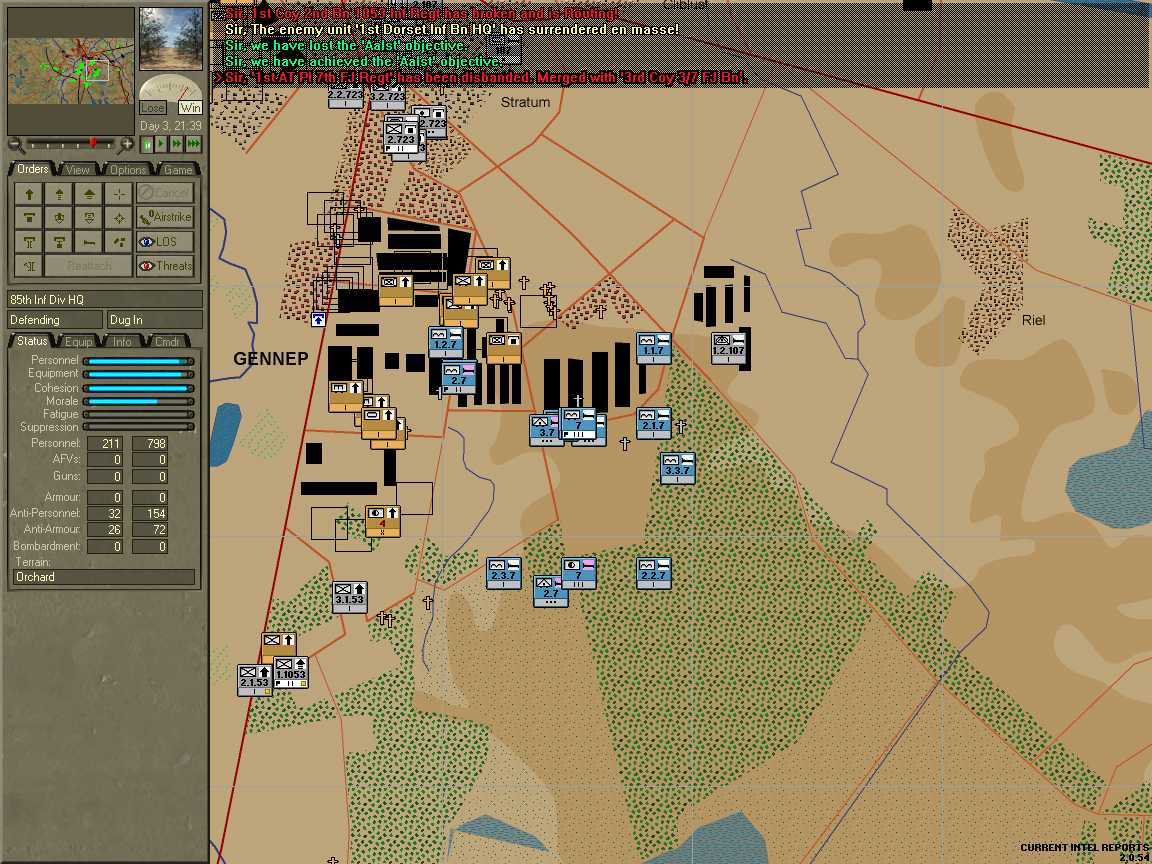Image resolution: width=1152 pixels, height=864 pixels.
Task: Issue the Move order (single up arrow)
Action: click(x=29, y=193)
